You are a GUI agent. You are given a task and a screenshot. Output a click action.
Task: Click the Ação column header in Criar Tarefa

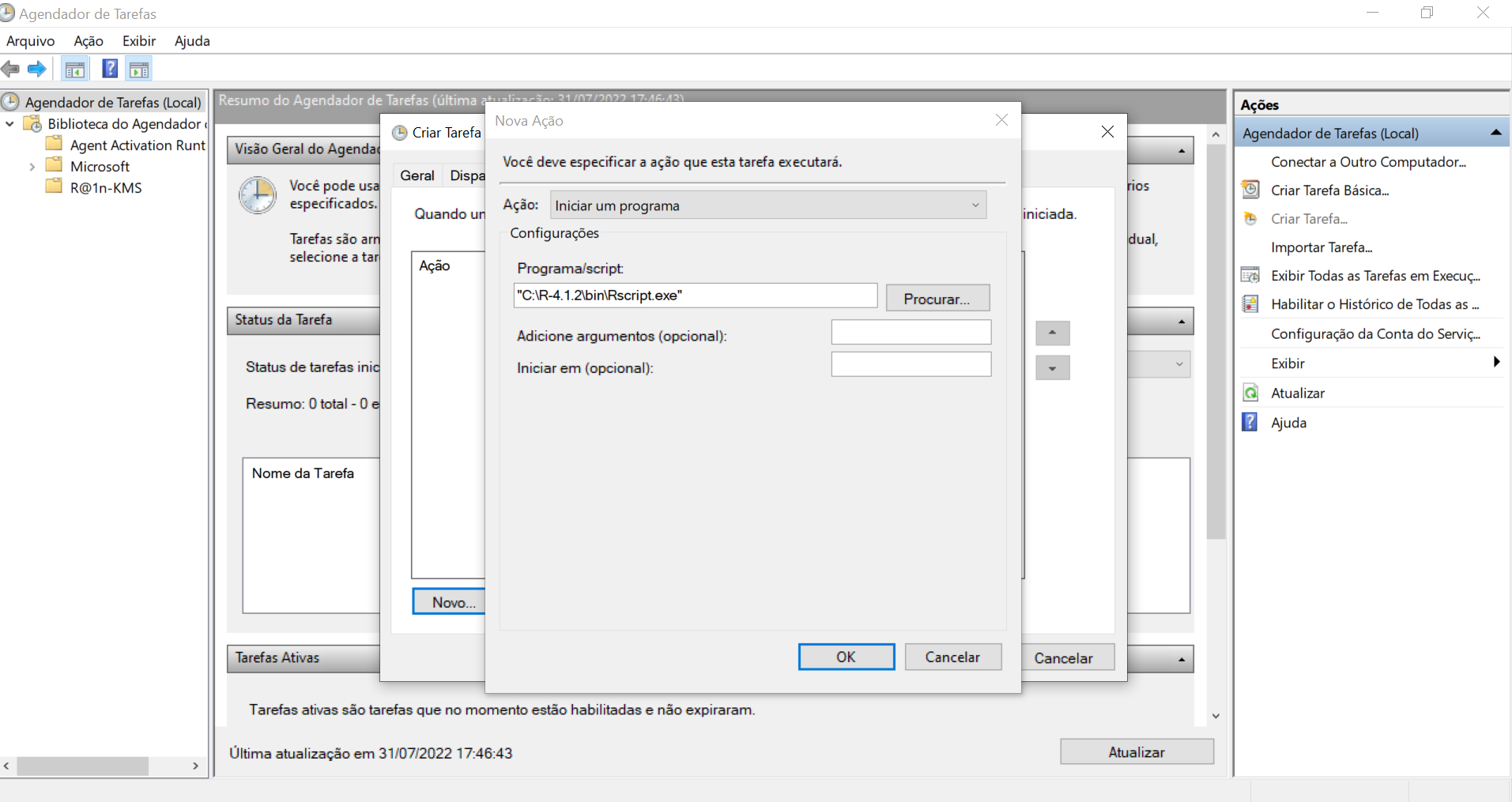[435, 265]
